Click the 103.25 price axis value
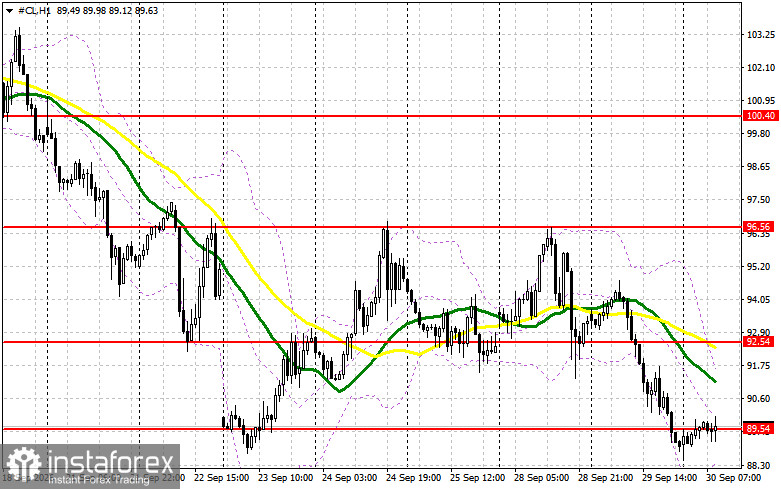This screenshot has height=489, width=781. [761, 34]
